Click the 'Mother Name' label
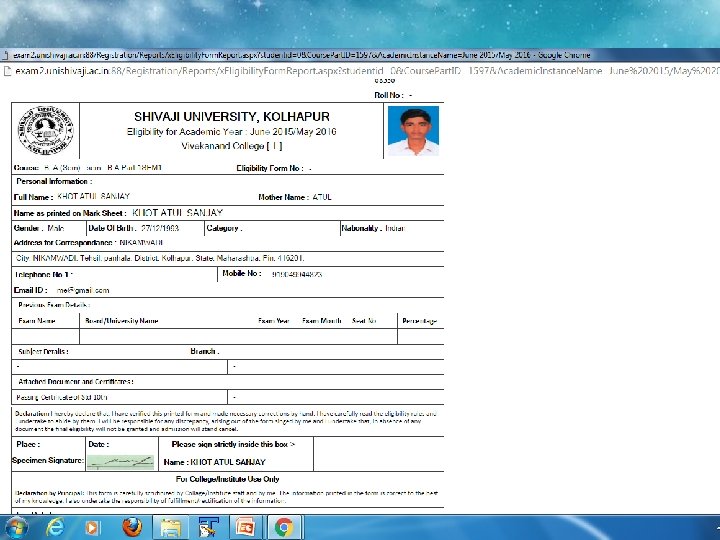 pyautogui.click(x=283, y=197)
